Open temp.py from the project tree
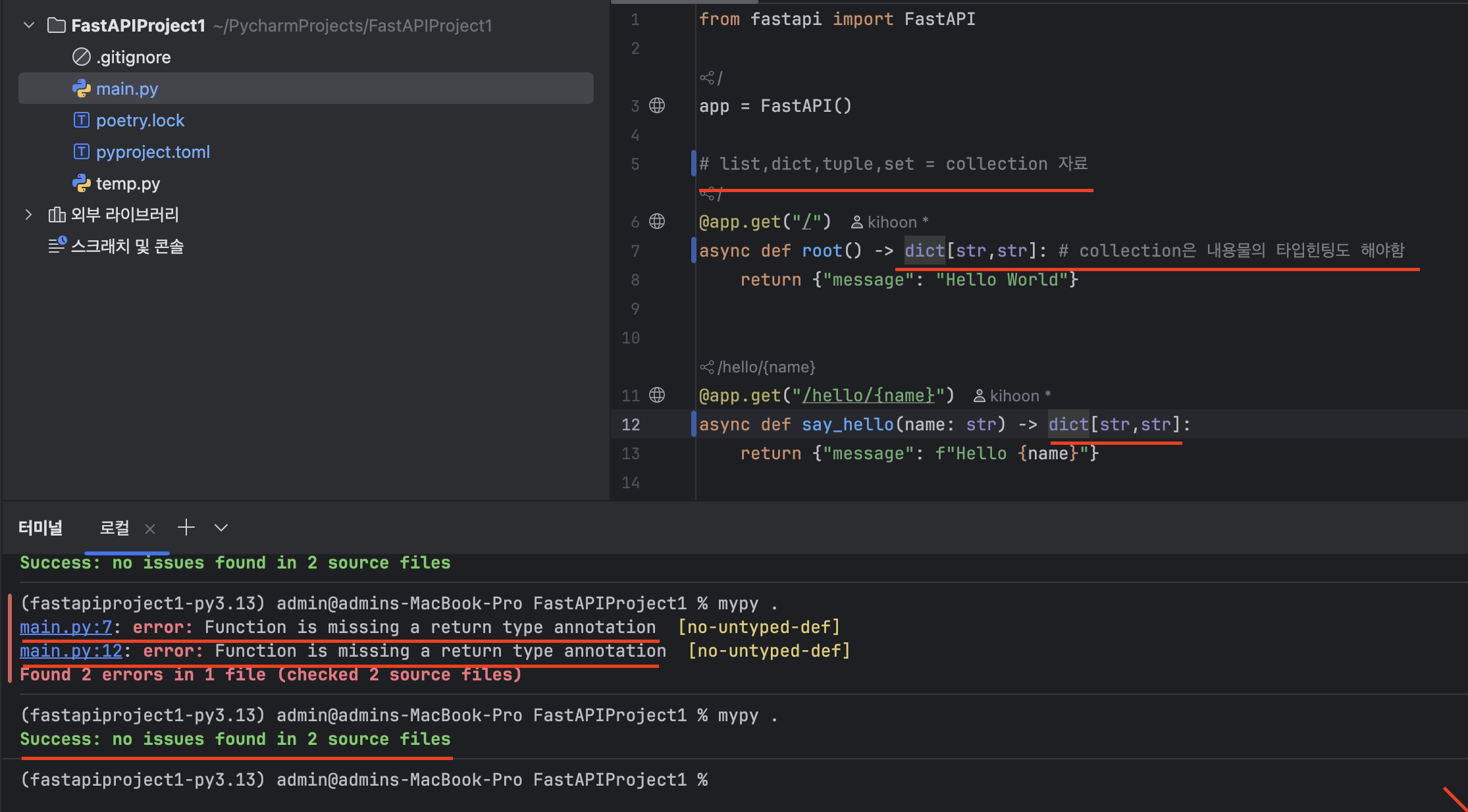The width and height of the screenshot is (1468, 812). pos(128,184)
